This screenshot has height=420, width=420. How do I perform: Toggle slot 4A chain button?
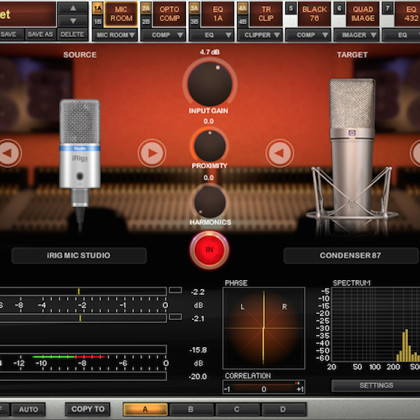click(243, 8)
